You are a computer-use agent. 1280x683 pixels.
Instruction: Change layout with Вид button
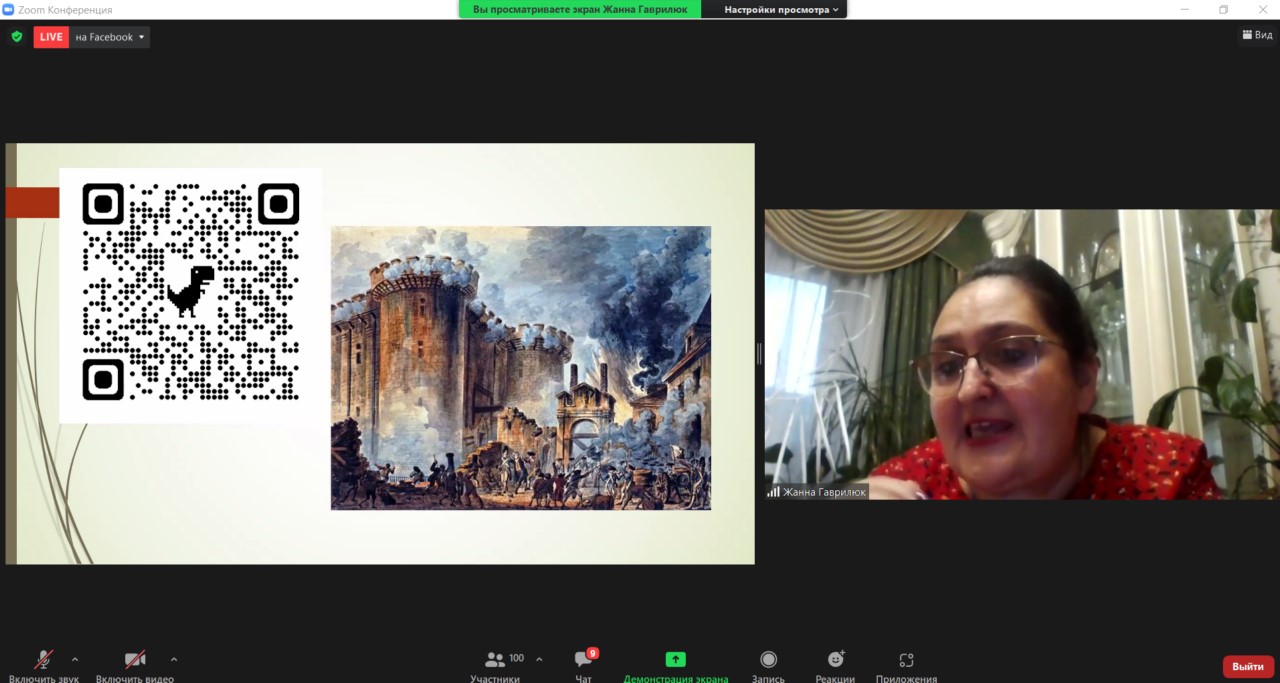(1257, 35)
